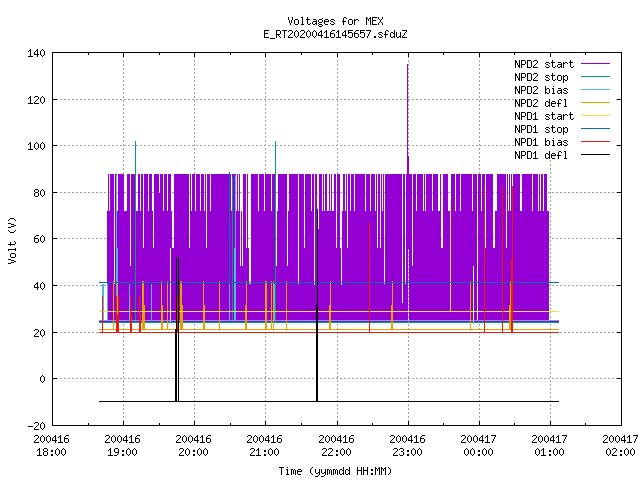The height and width of the screenshot is (480, 640).
Task: Click the 'NPD2 bias' legend label
Action: 541,90
